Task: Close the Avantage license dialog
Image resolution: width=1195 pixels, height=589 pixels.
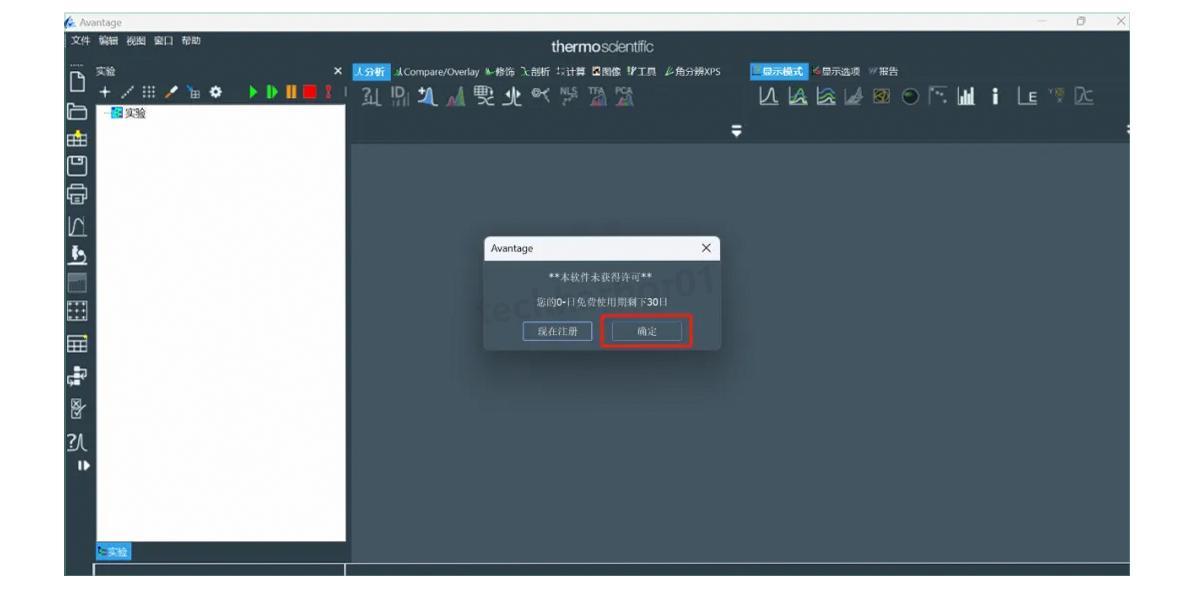Action: [706, 248]
